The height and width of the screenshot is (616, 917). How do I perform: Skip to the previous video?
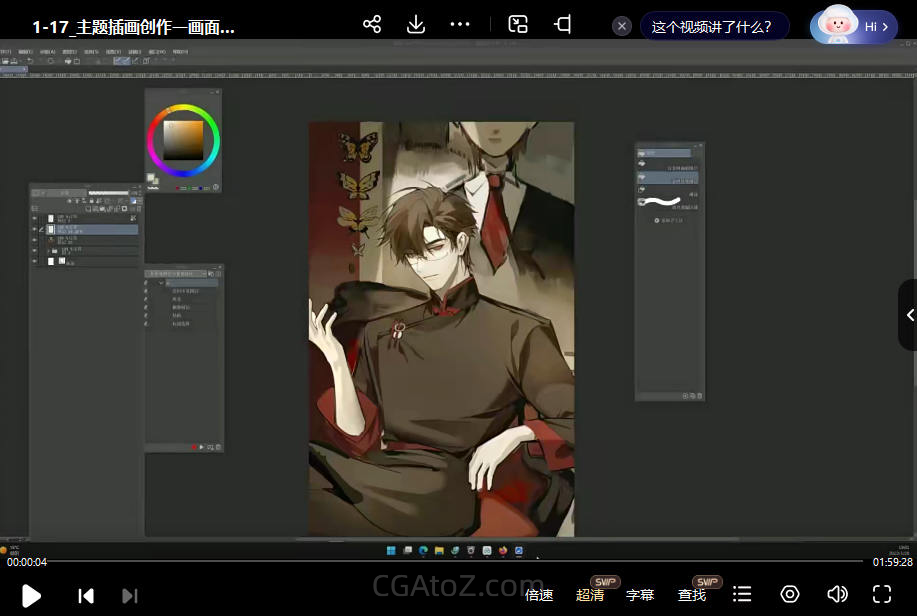(x=86, y=596)
